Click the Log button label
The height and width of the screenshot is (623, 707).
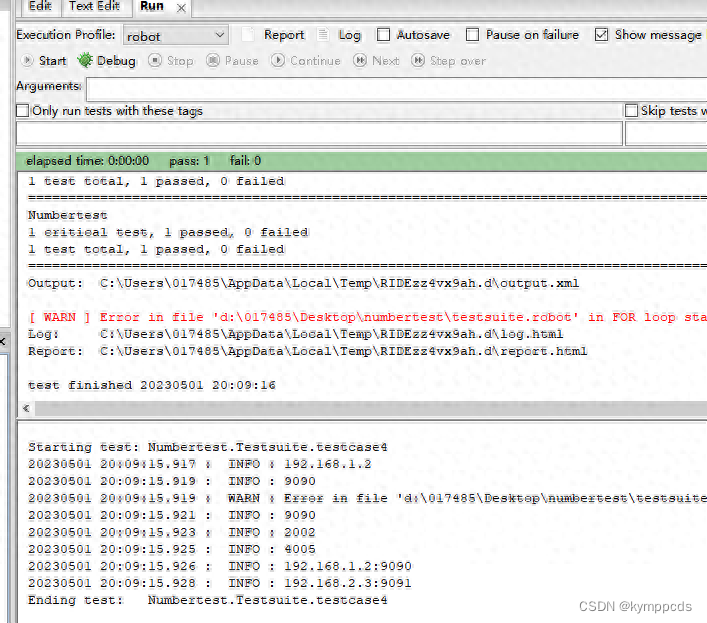click(350, 35)
